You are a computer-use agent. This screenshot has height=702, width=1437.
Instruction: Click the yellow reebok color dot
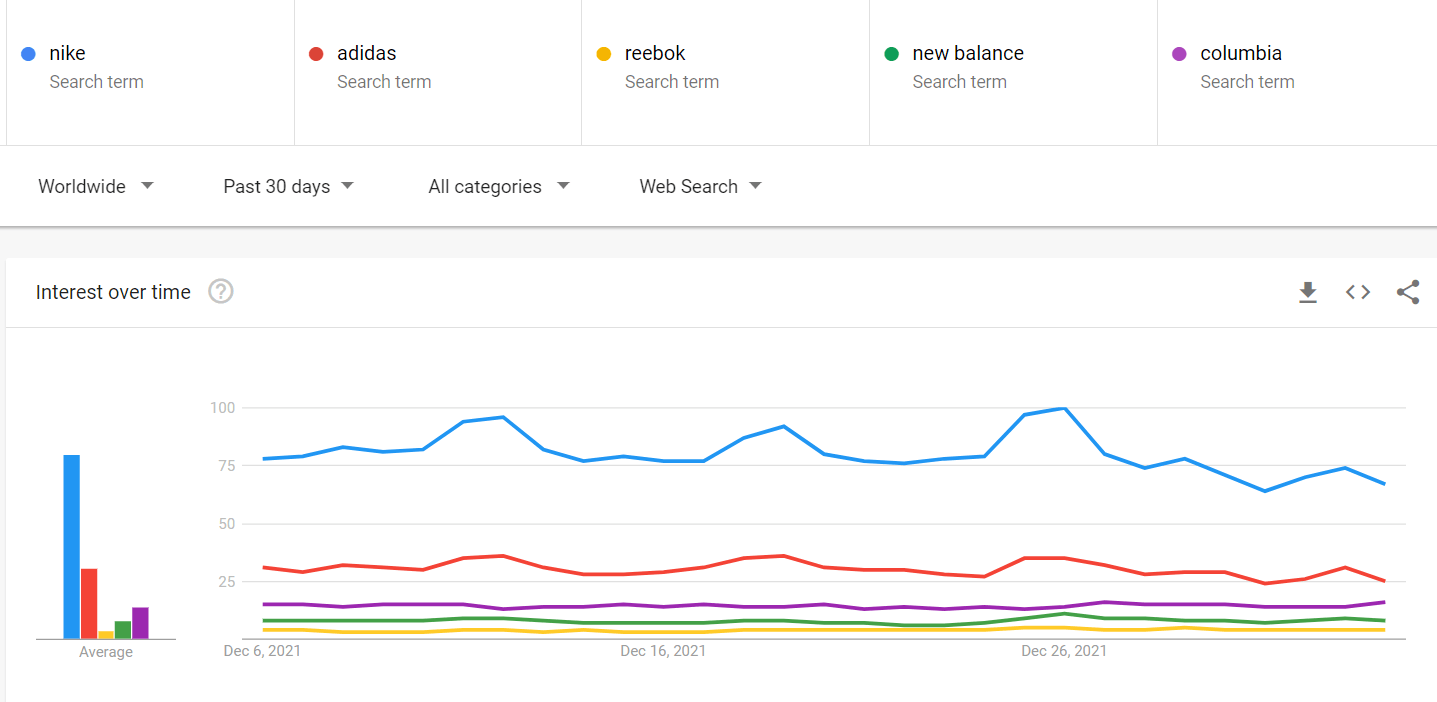[604, 54]
